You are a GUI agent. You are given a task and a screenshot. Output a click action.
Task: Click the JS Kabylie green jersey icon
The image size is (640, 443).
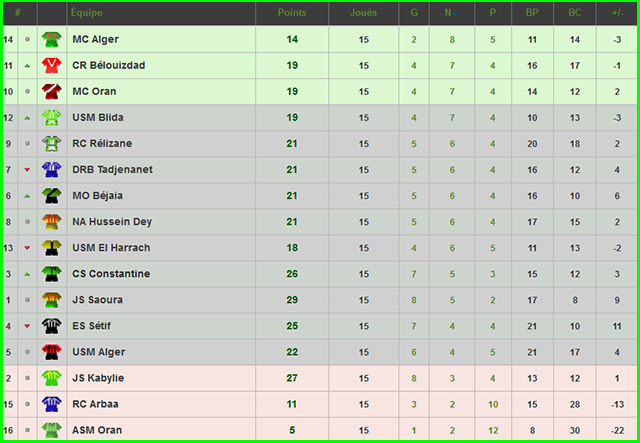point(50,378)
